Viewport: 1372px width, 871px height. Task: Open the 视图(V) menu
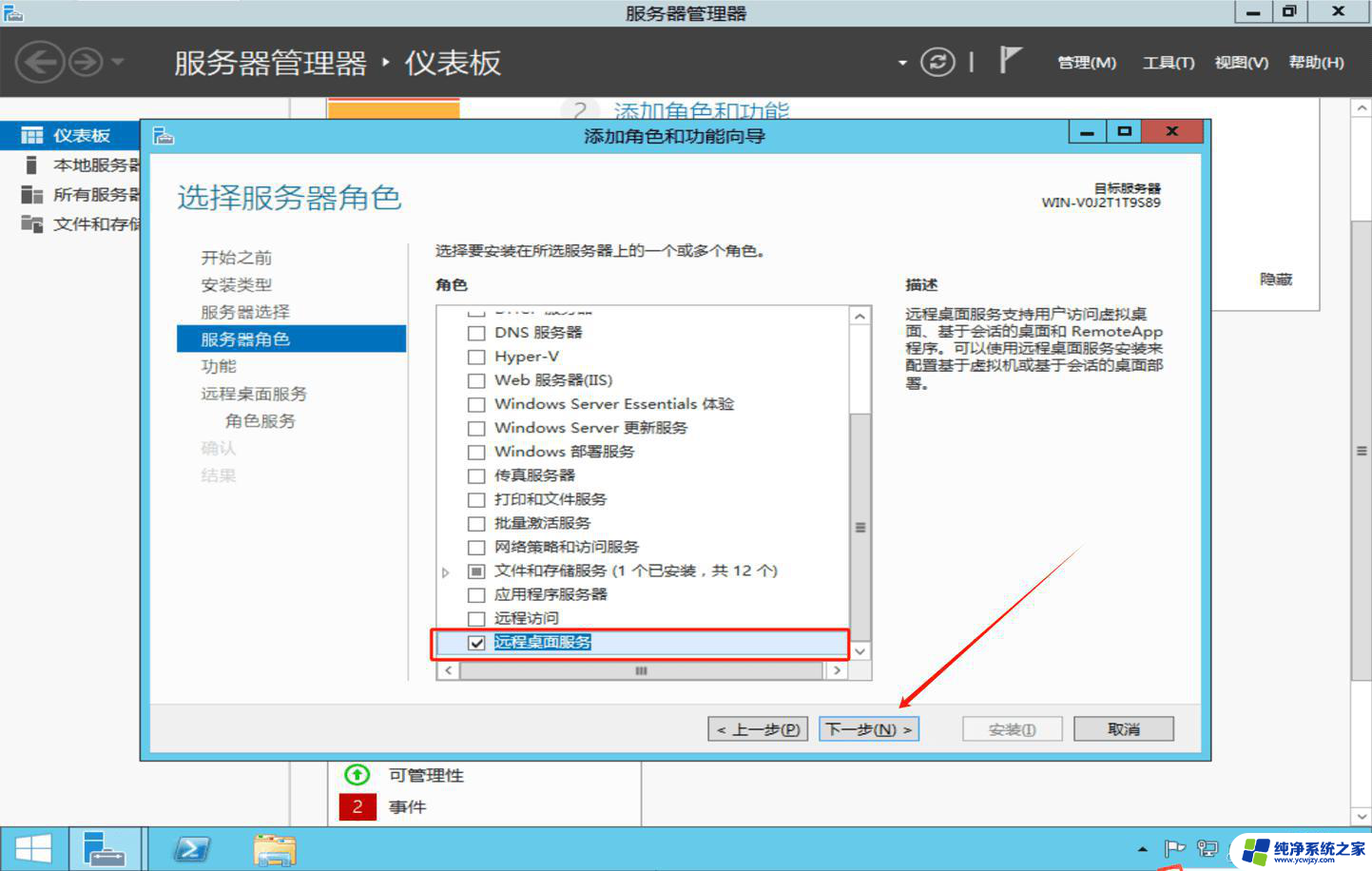[1241, 63]
